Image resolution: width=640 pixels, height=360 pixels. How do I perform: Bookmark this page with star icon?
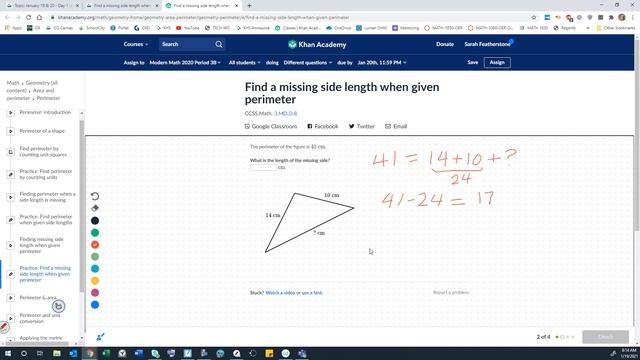(534, 18)
